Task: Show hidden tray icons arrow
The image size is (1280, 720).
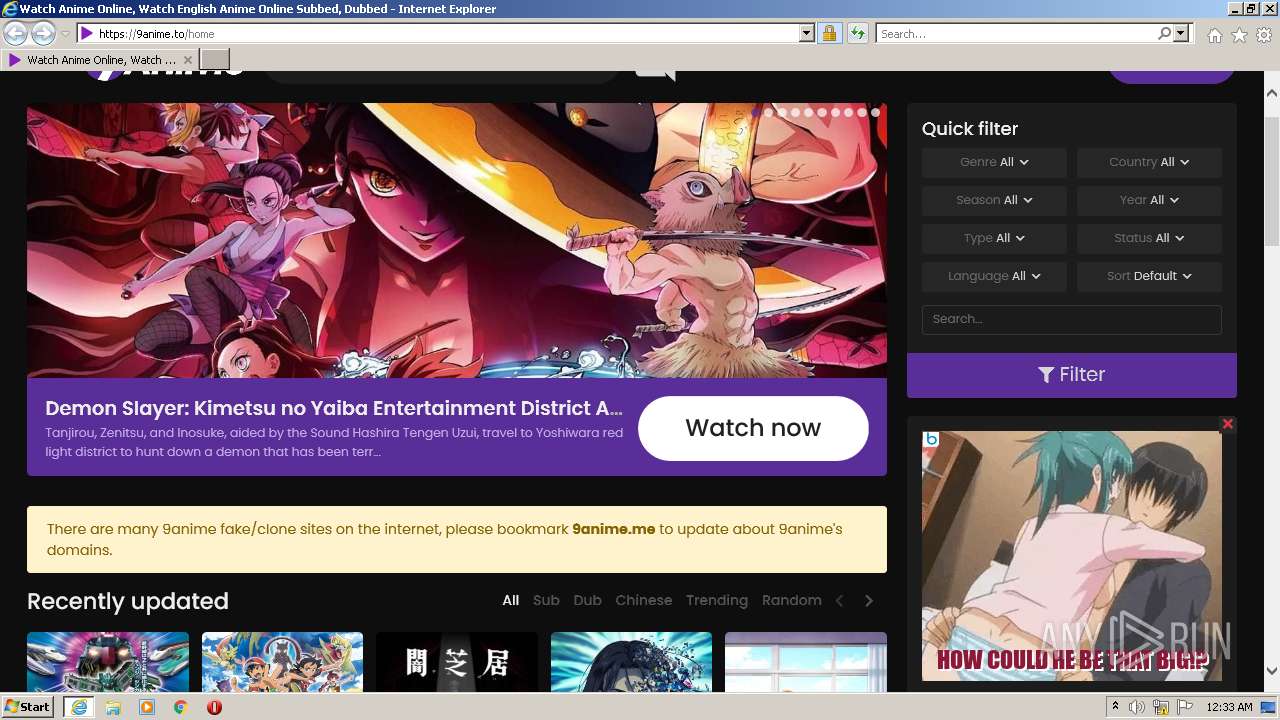Action: 1116,707
